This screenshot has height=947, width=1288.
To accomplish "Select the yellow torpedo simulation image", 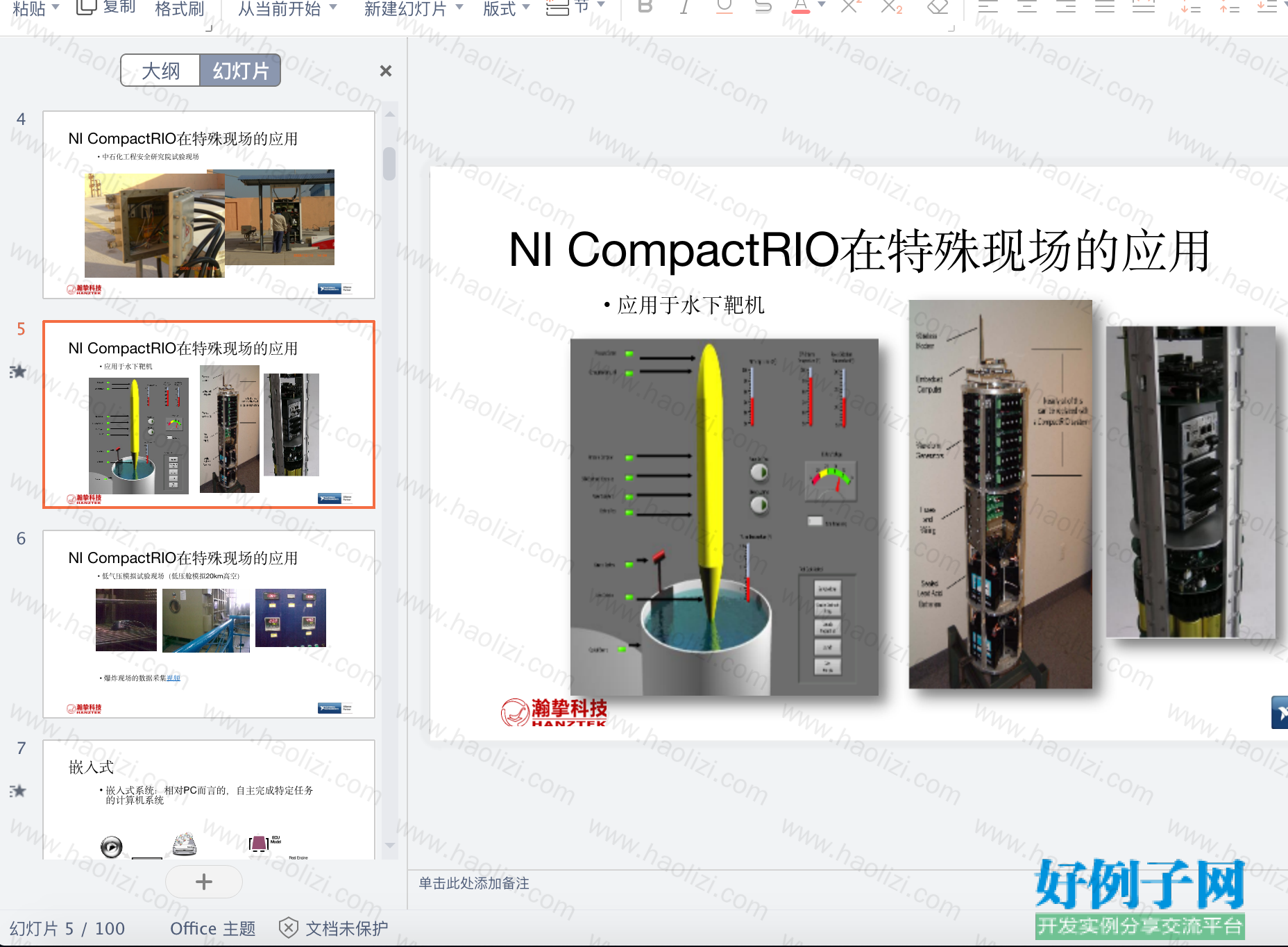I will (x=724, y=517).
